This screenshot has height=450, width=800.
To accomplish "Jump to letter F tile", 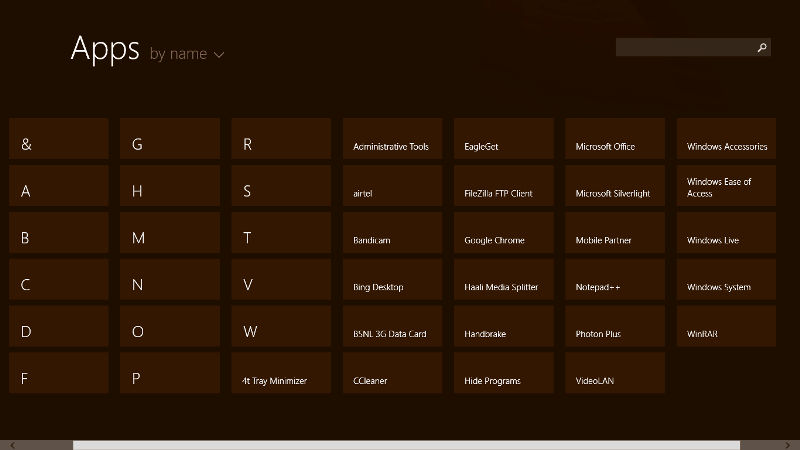I will 59,373.
